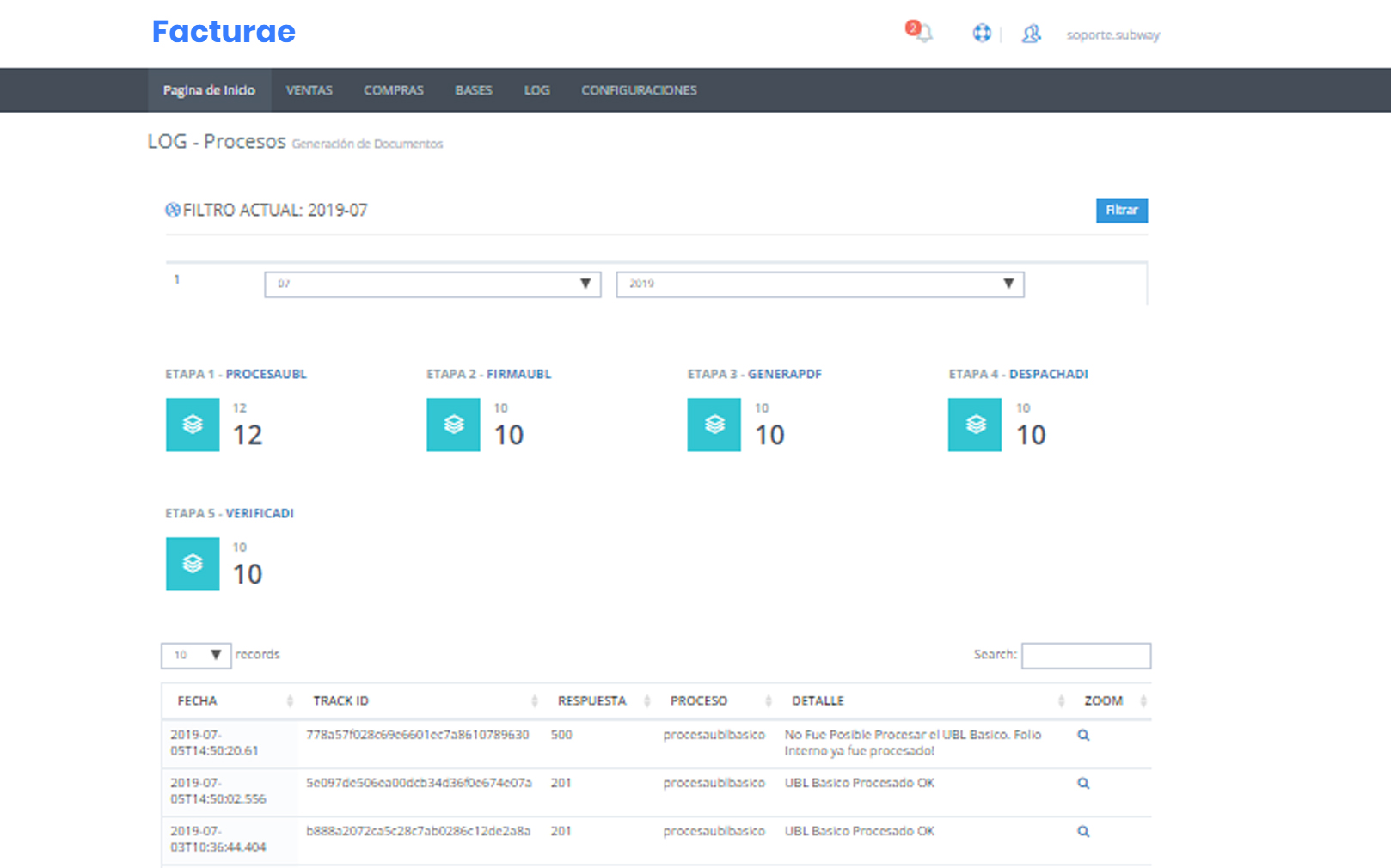Open the year dropdown showing 2019
1391x868 pixels.
coord(820,284)
